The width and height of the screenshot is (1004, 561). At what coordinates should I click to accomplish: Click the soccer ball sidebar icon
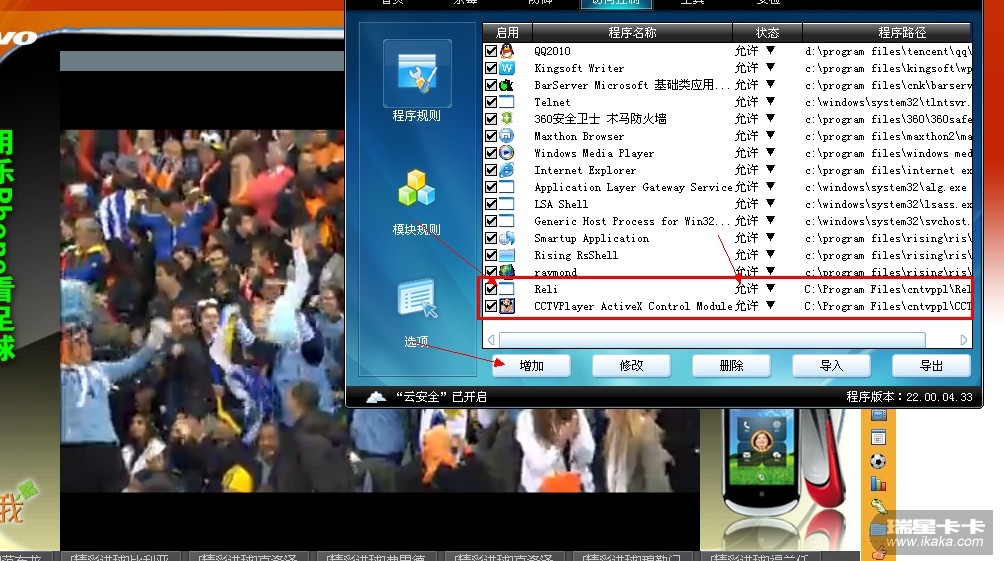point(878,461)
